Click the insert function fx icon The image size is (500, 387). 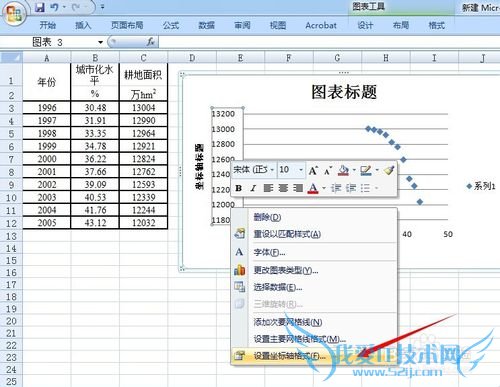coord(150,42)
